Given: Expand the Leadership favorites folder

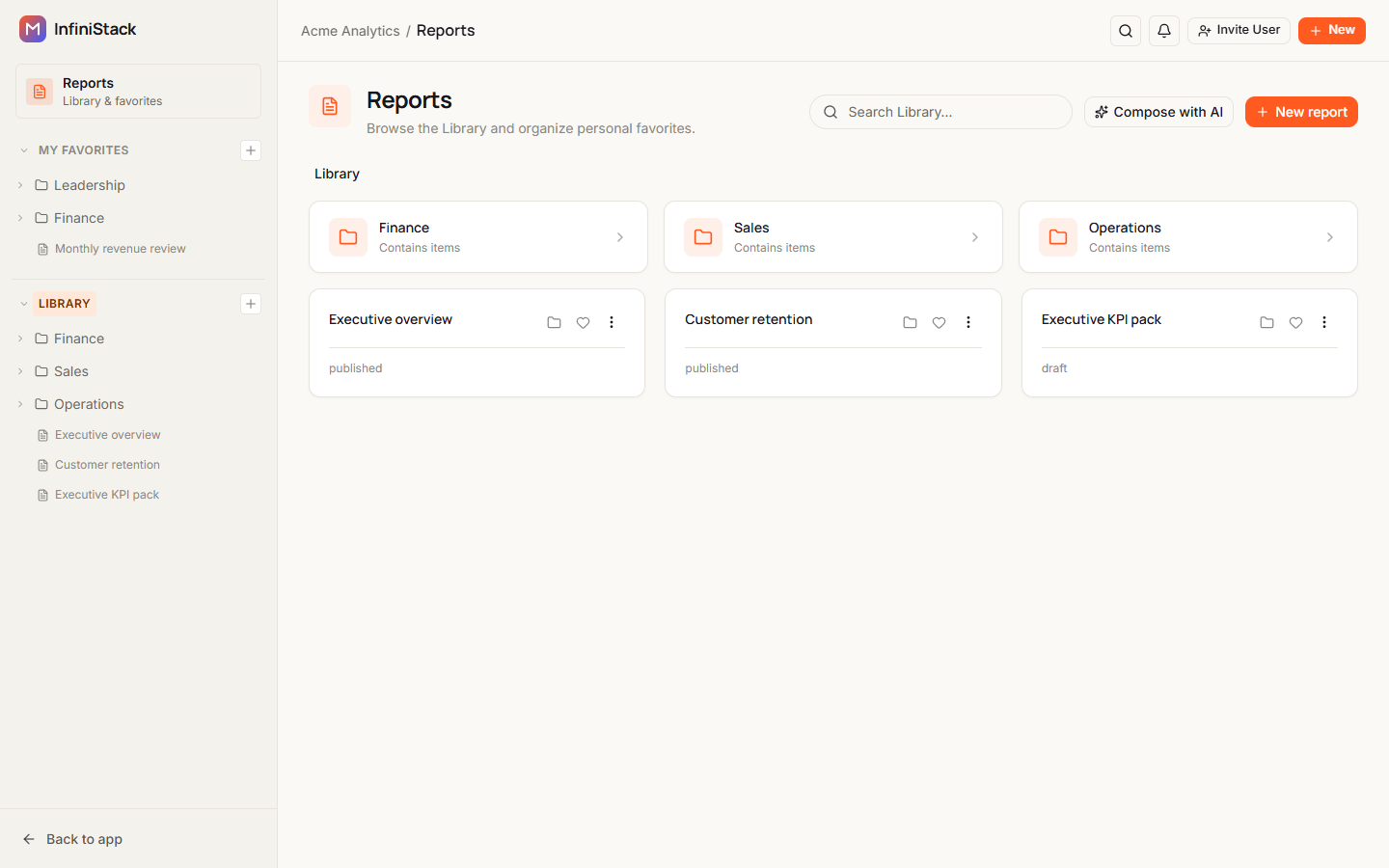Looking at the screenshot, I should (x=20, y=185).
